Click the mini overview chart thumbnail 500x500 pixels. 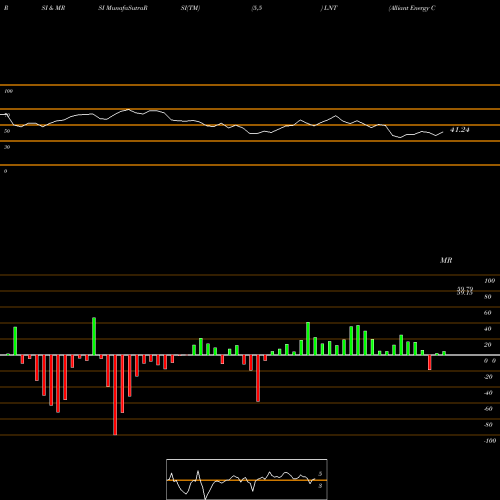(x=247, y=479)
